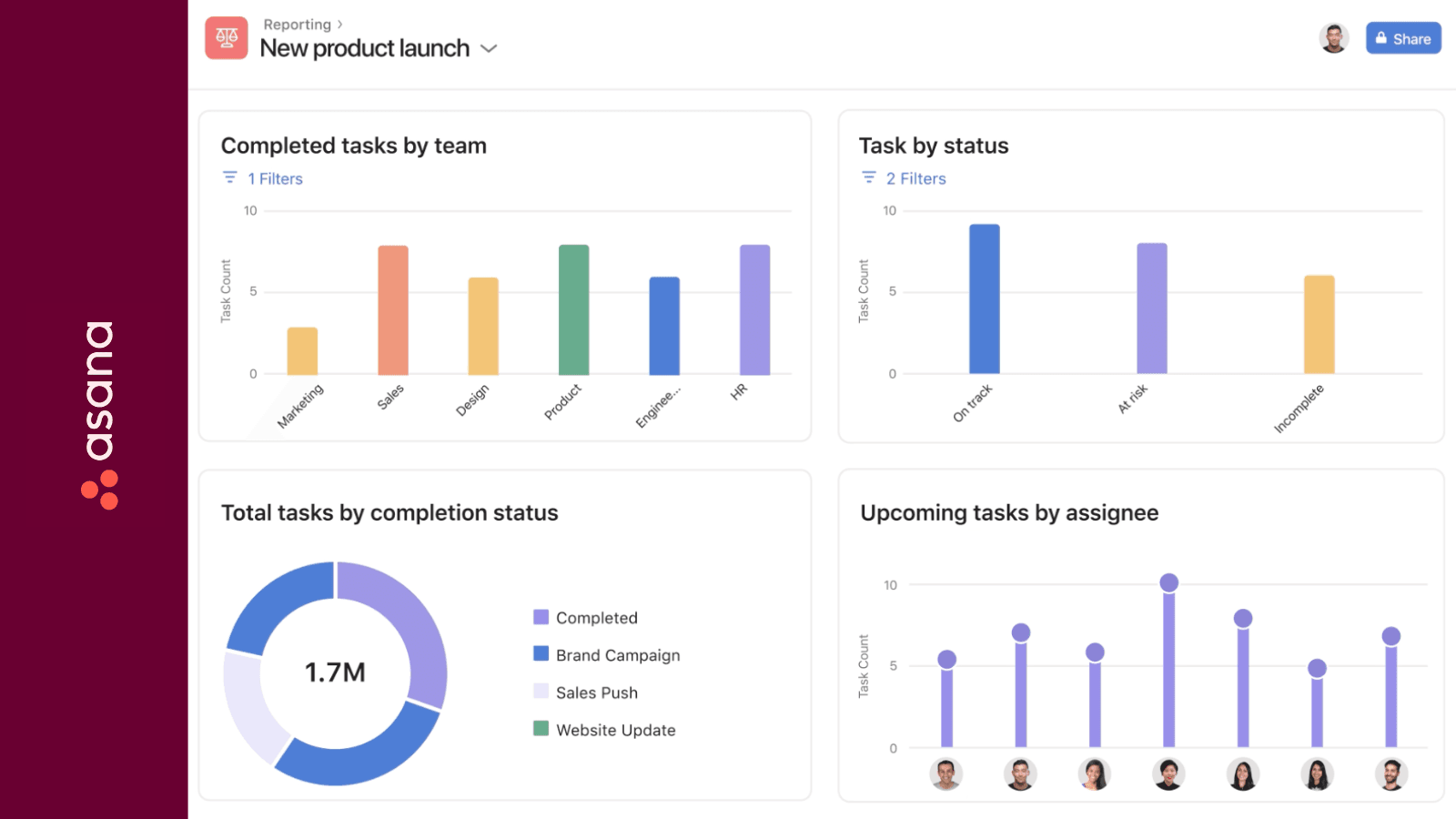Navigate to Reporting via the breadcrumb

[296, 25]
